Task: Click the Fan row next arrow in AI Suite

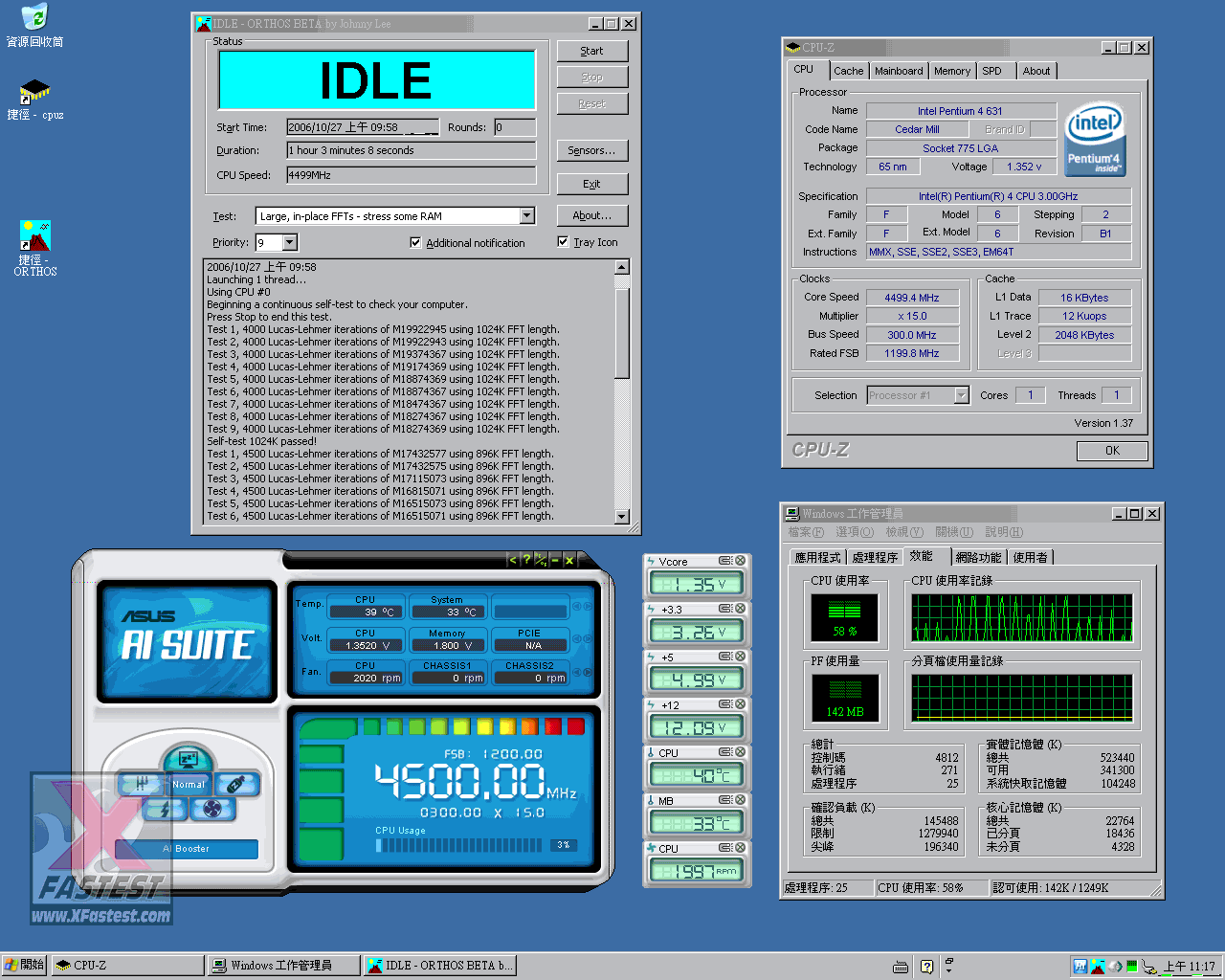Action: 588,672
